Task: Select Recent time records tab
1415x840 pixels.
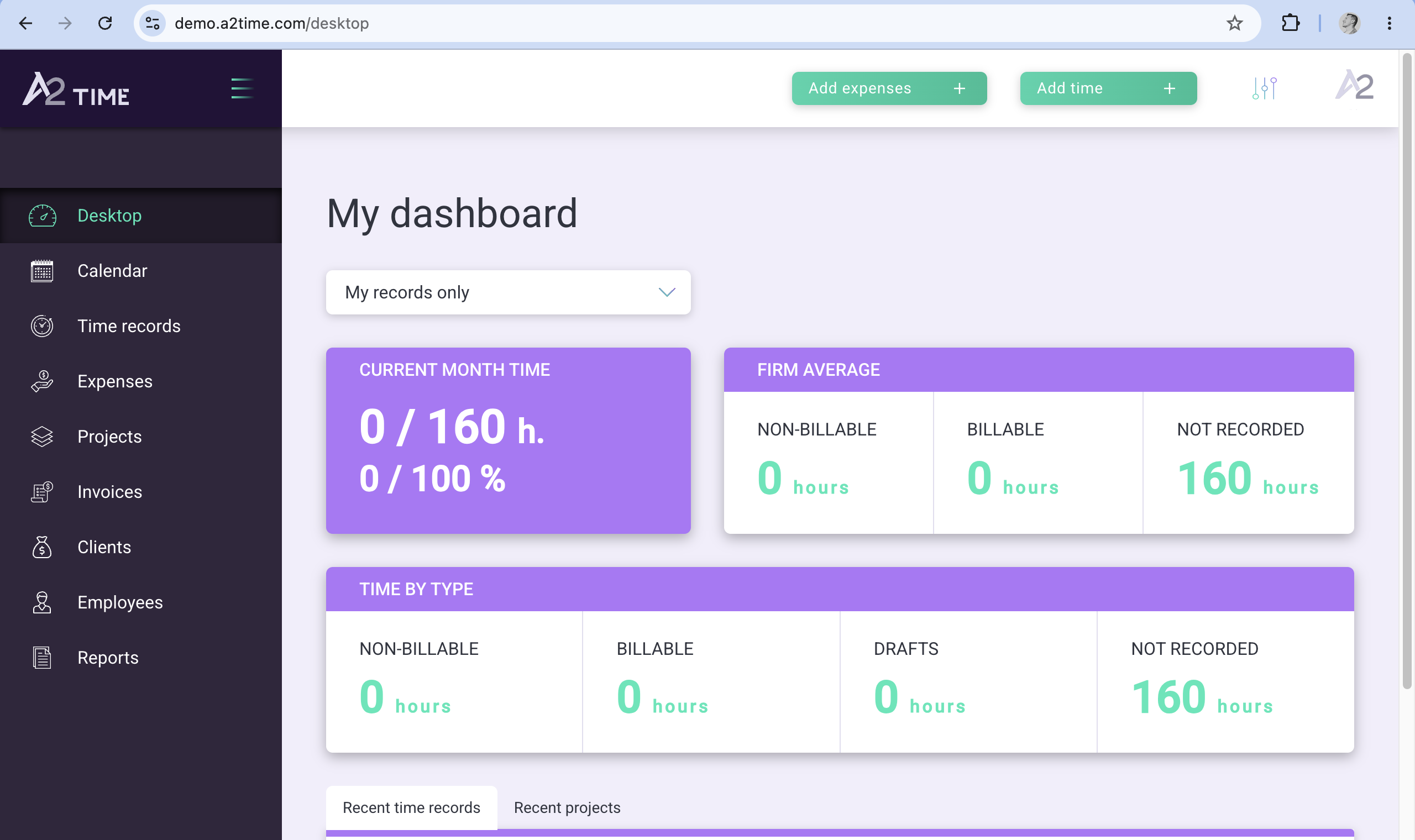Action: pos(411,807)
